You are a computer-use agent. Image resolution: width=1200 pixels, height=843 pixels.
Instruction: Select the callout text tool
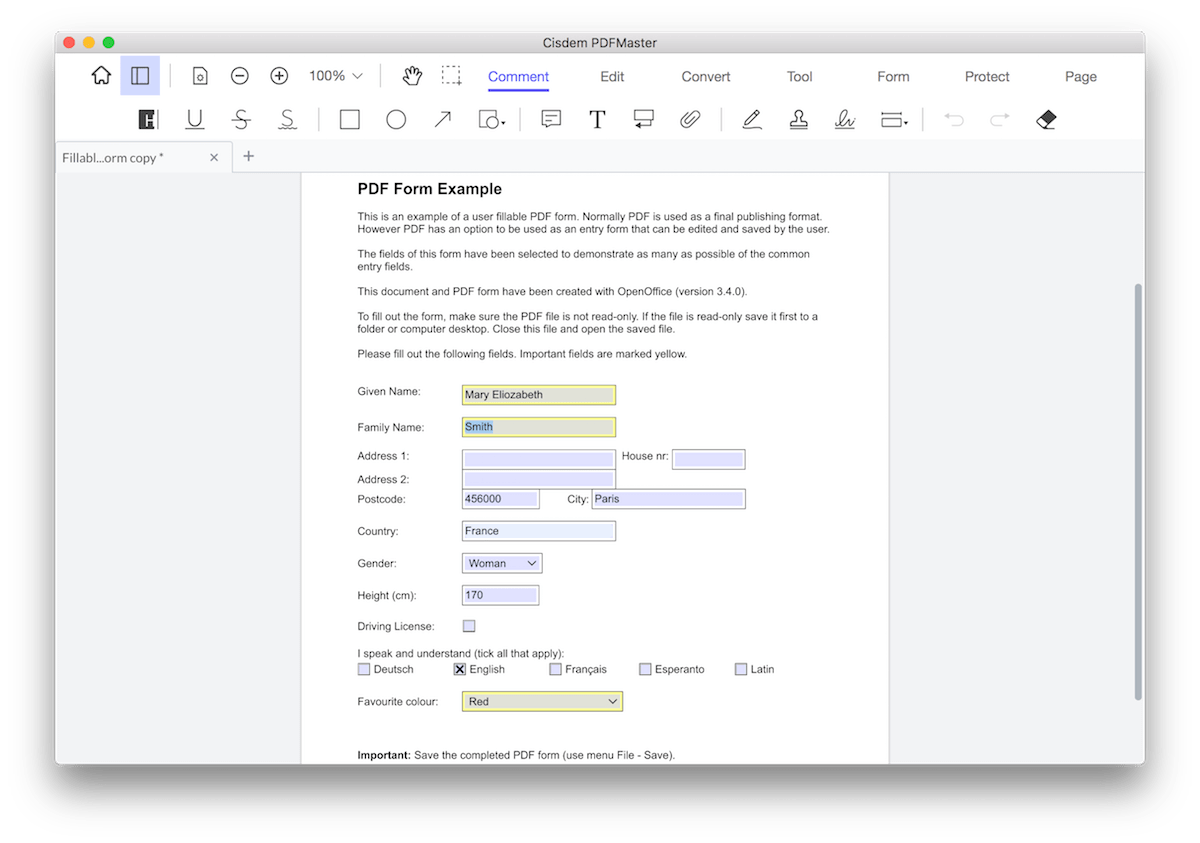coord(643,120)
